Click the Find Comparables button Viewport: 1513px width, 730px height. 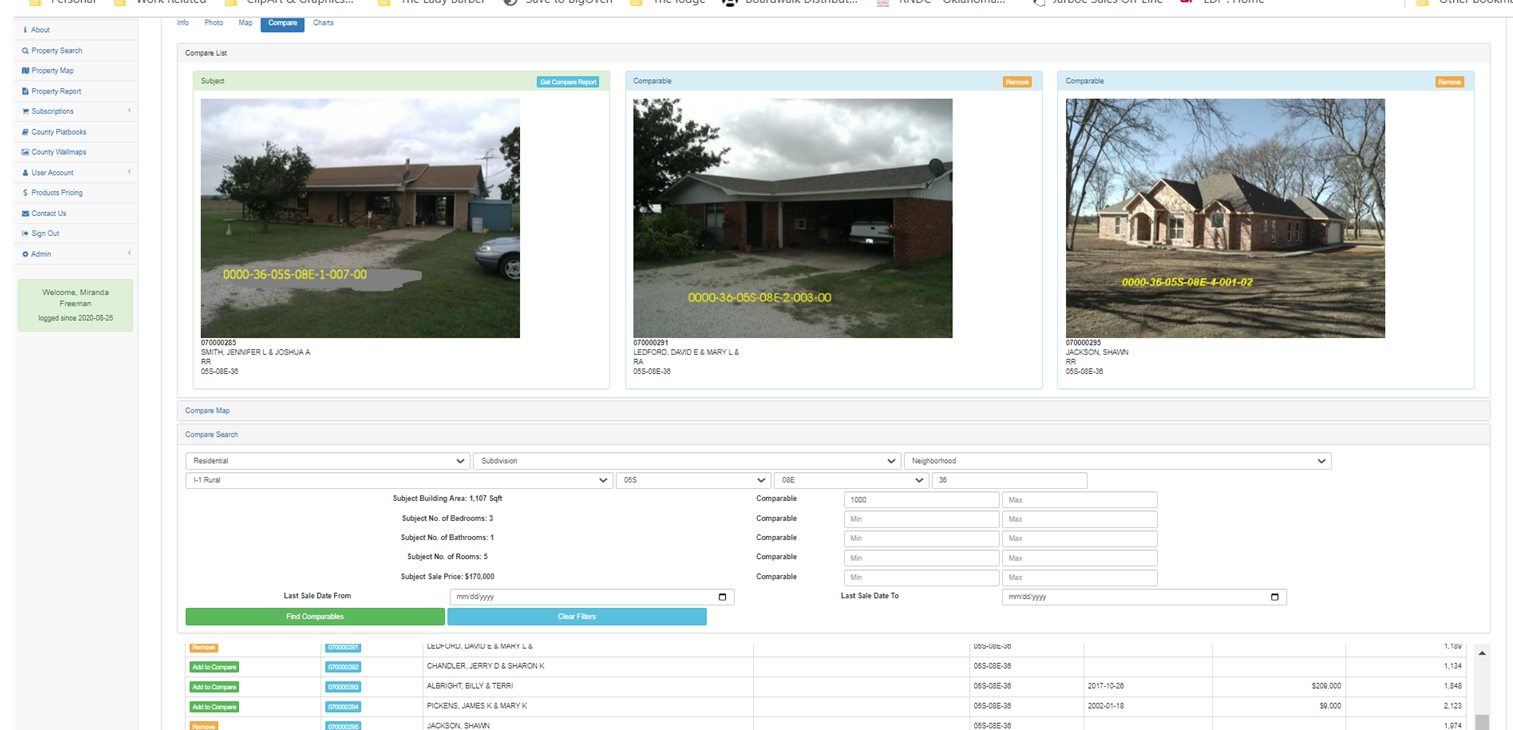pos(315,617)
